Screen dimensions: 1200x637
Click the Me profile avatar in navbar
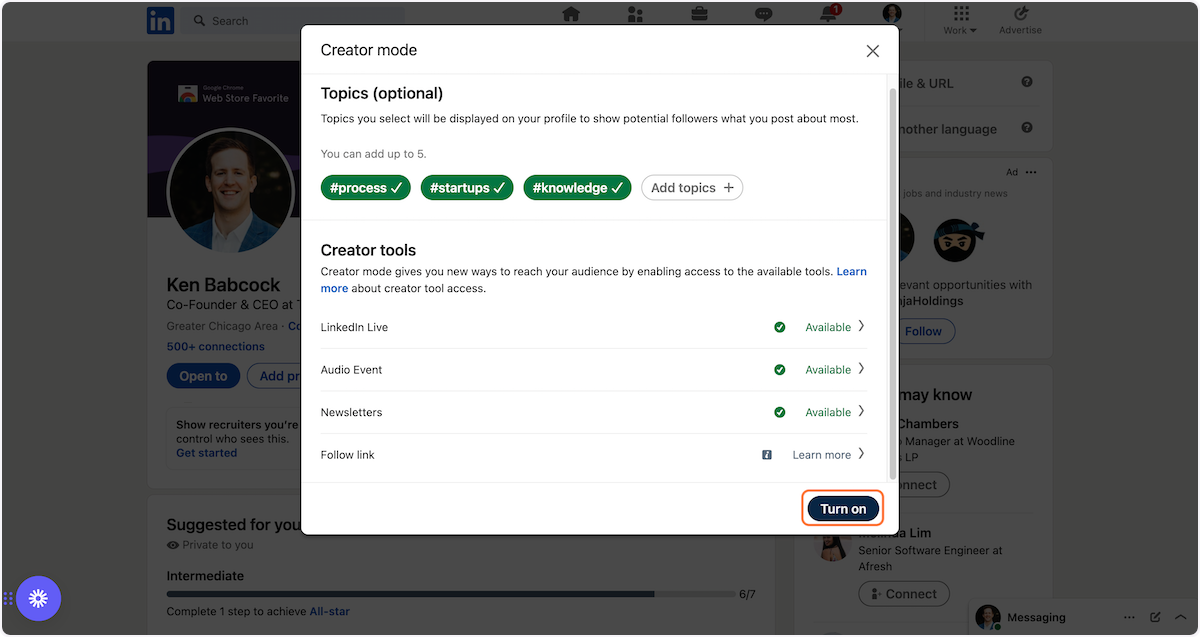coord(892,14)
